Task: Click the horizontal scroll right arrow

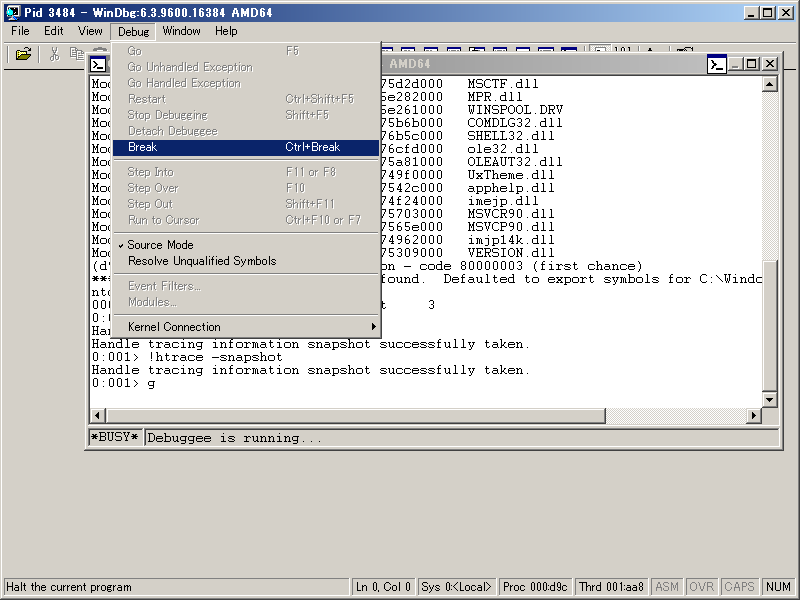Action: (753, 416)
